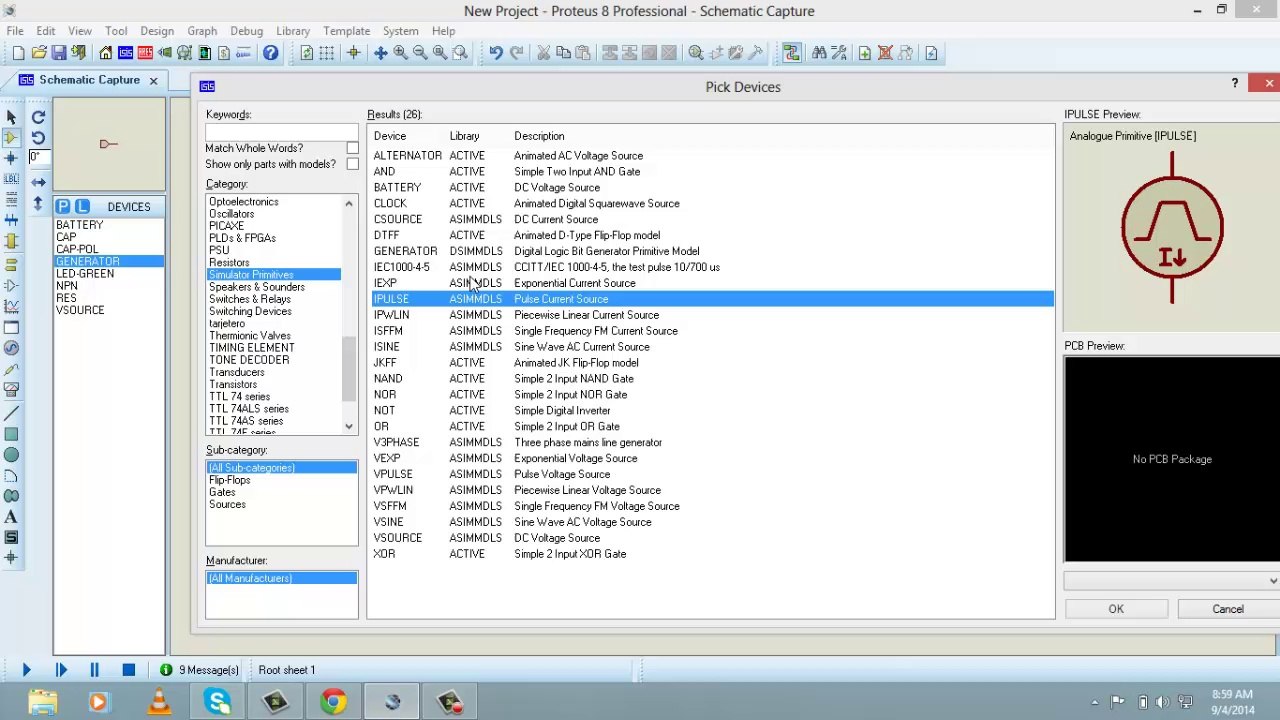Stop the simulation
Viewport: 1280px width, 720px height.
coord(128,670)
